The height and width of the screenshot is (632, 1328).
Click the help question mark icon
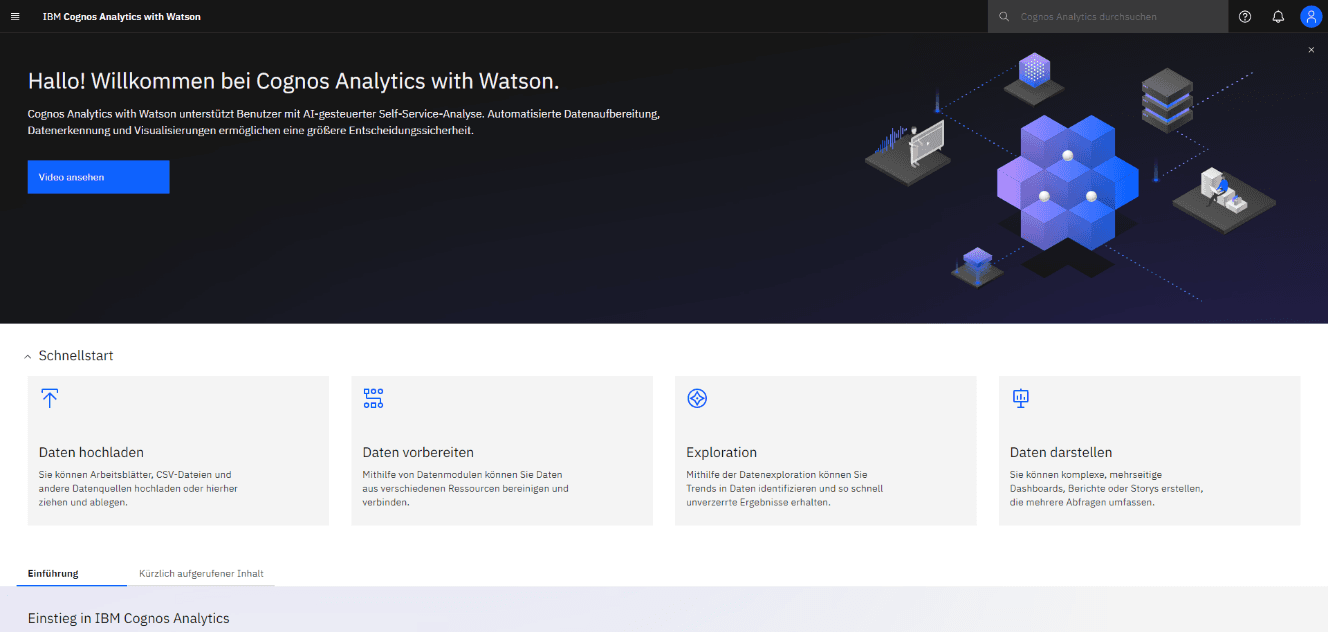[1245, 17]
